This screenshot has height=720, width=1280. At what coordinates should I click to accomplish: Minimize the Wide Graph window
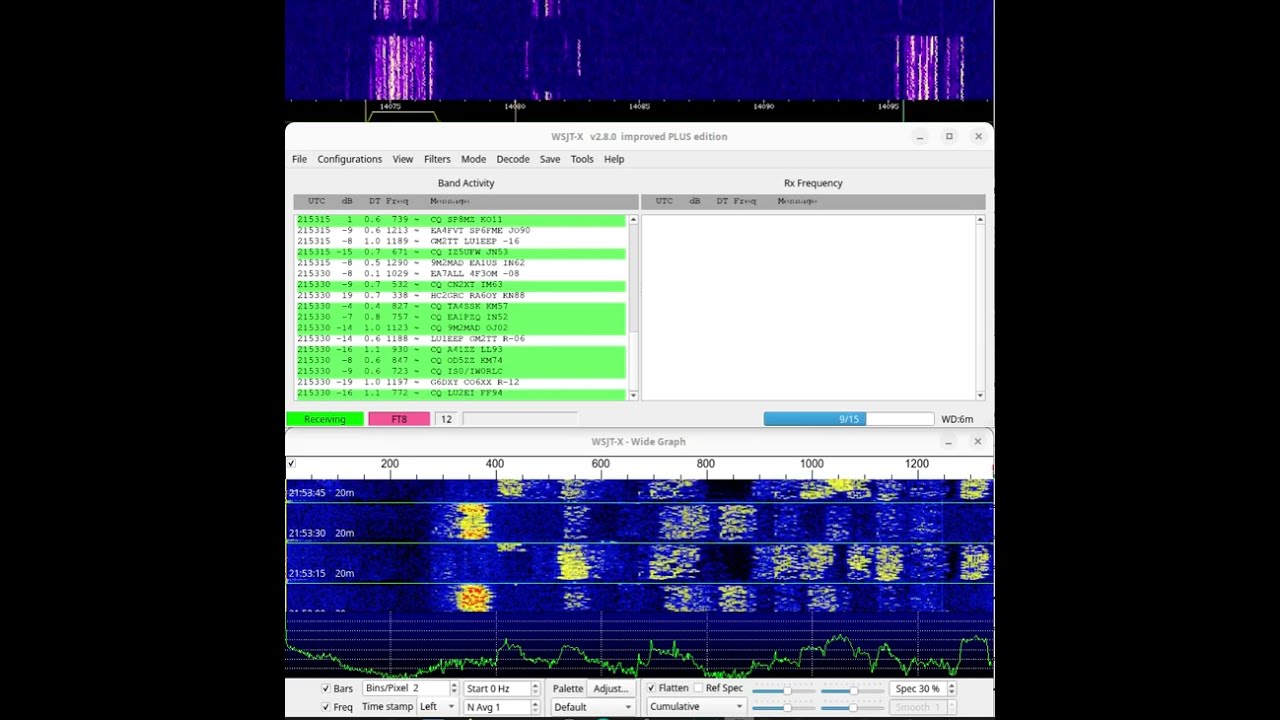(948, 442)
